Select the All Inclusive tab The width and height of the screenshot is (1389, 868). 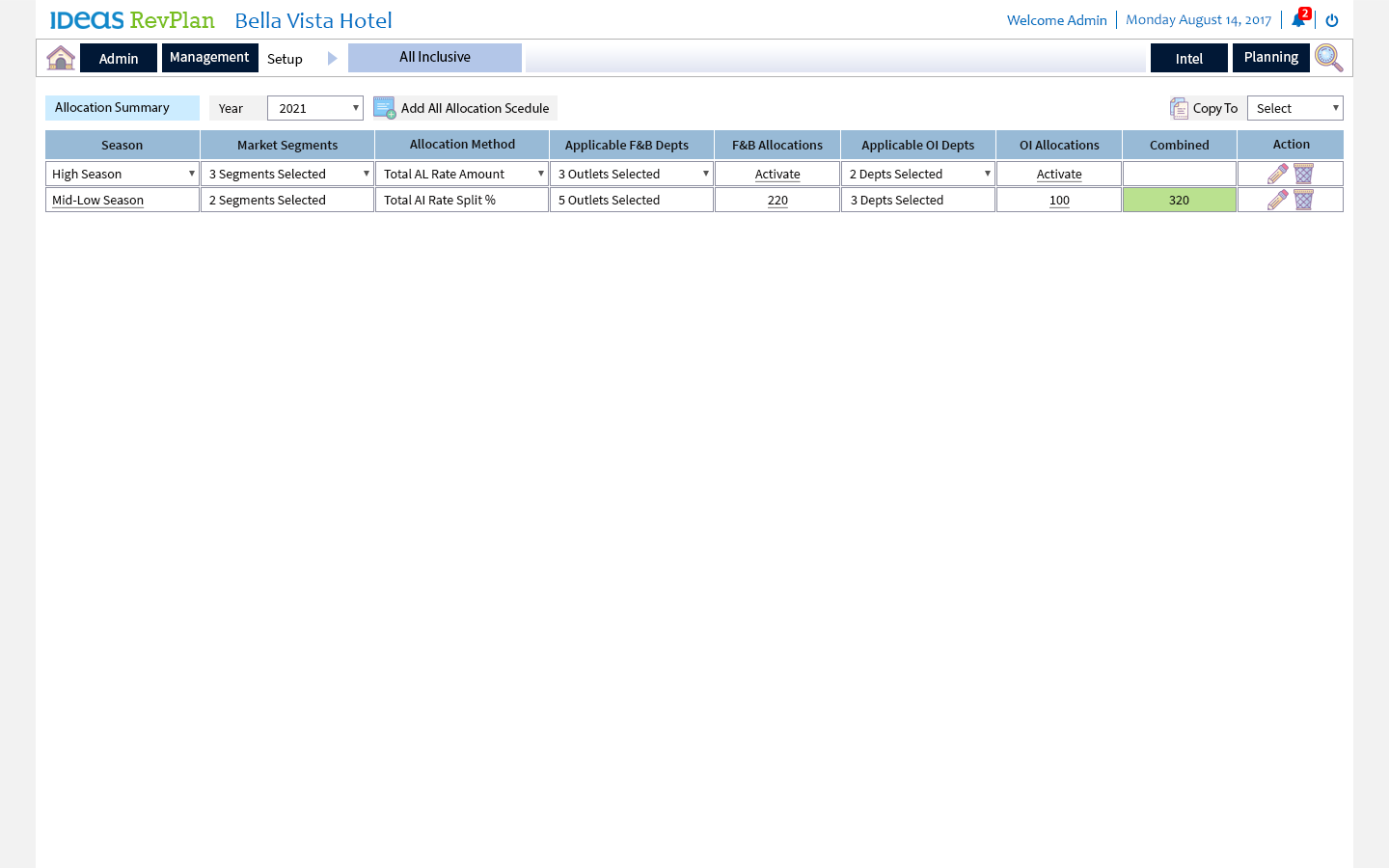[x=435, y=58]
